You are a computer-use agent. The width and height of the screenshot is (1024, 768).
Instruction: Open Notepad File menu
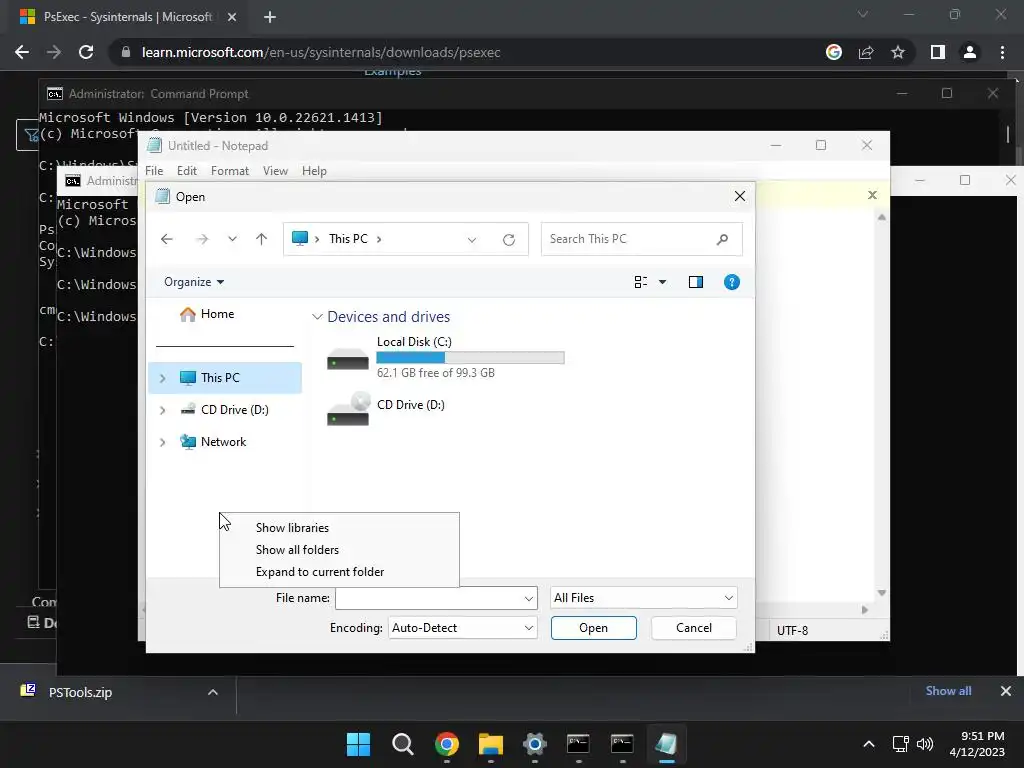[x=154, y=171]
